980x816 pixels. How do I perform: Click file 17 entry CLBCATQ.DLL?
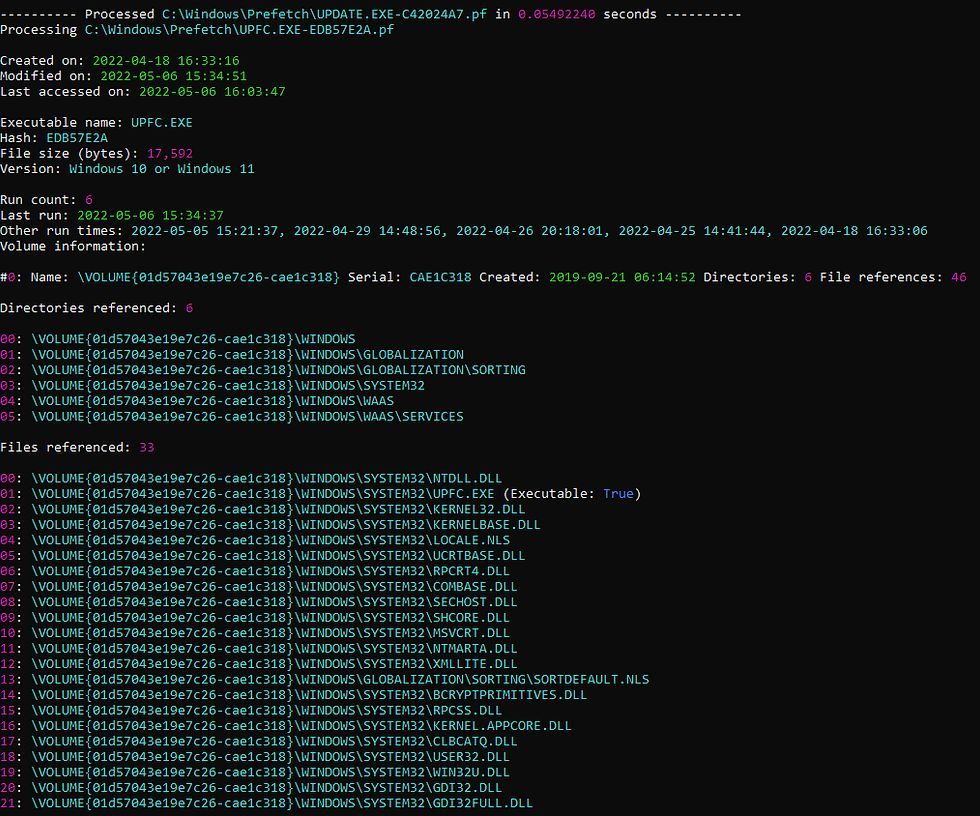point(259,741)
